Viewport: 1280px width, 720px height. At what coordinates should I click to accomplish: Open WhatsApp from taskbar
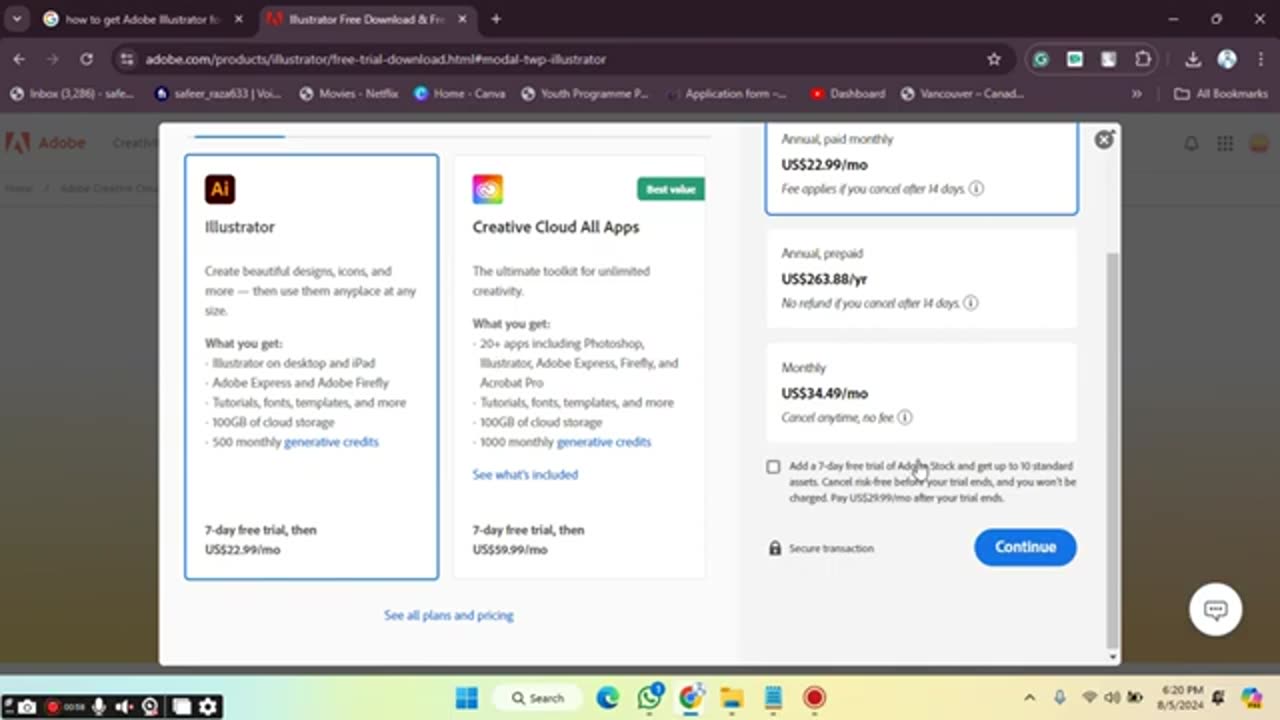[650, 698]
